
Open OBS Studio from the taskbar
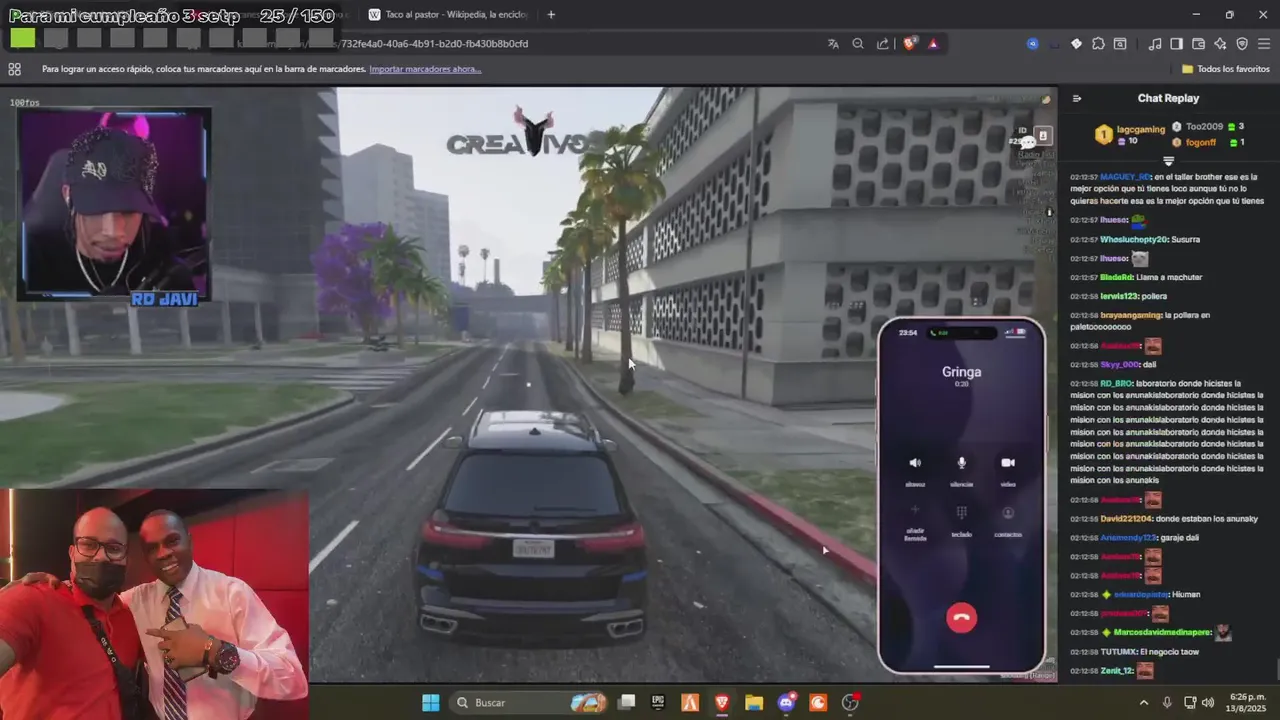tap(850, 702)
